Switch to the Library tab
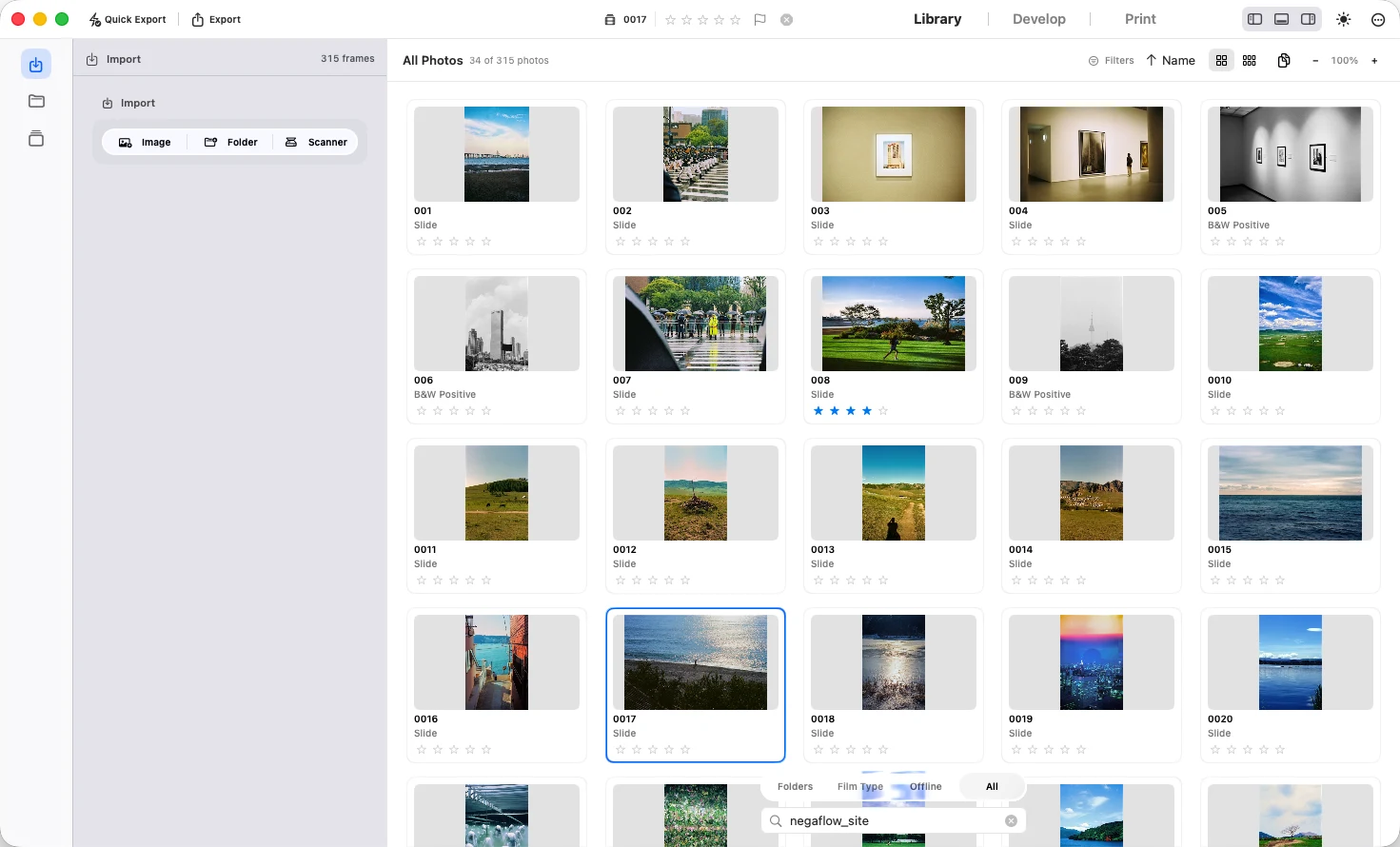This screenshot has width=1400, height=847. 937,19
